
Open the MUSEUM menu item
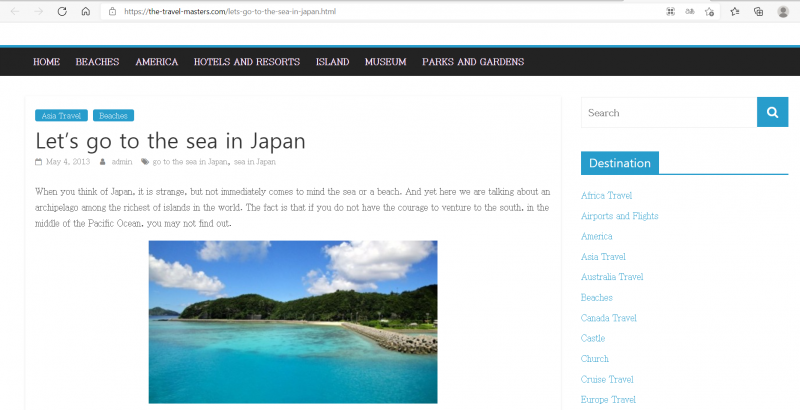385,62
